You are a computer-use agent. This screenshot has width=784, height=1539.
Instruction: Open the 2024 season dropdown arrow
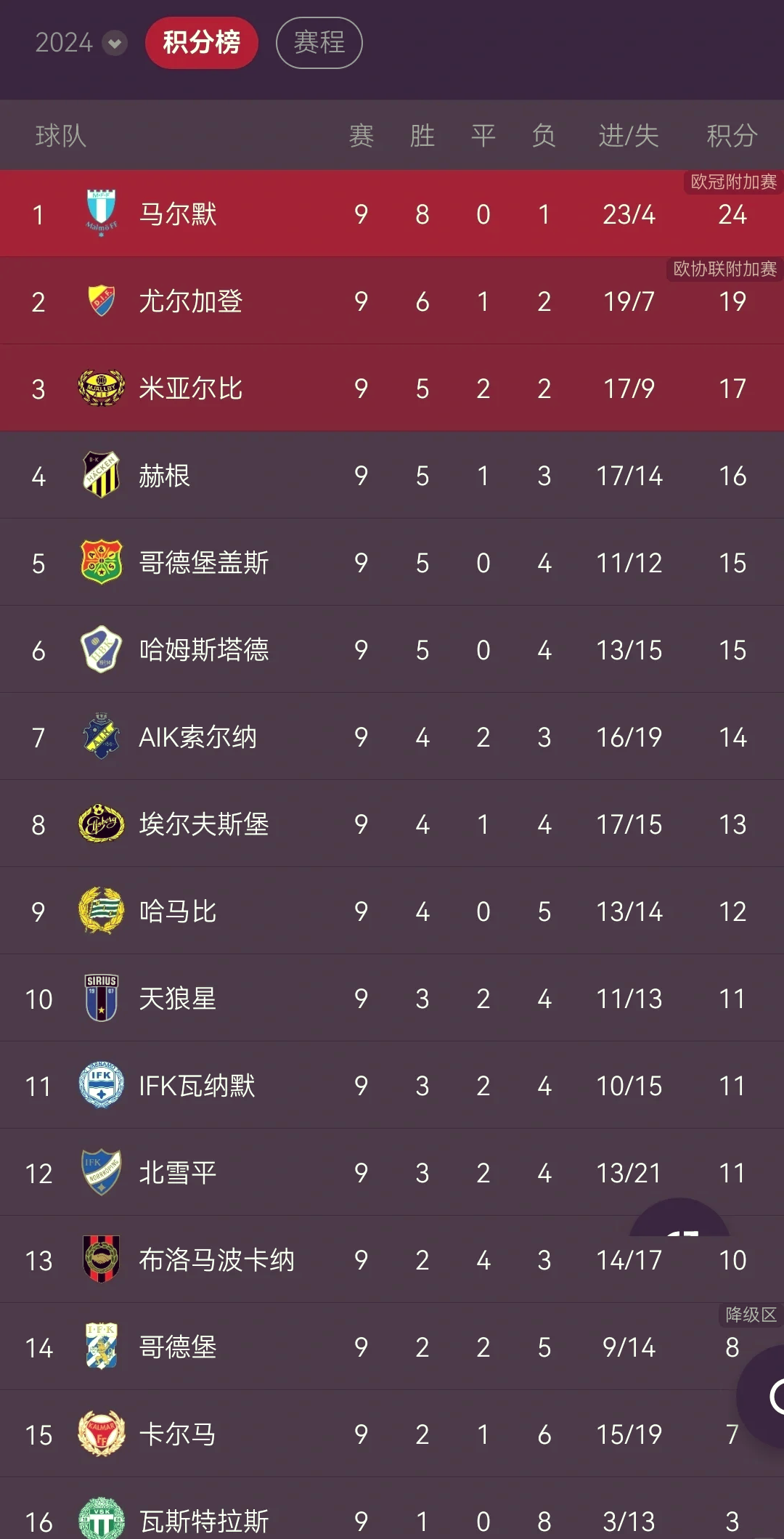tap(114, 43)
